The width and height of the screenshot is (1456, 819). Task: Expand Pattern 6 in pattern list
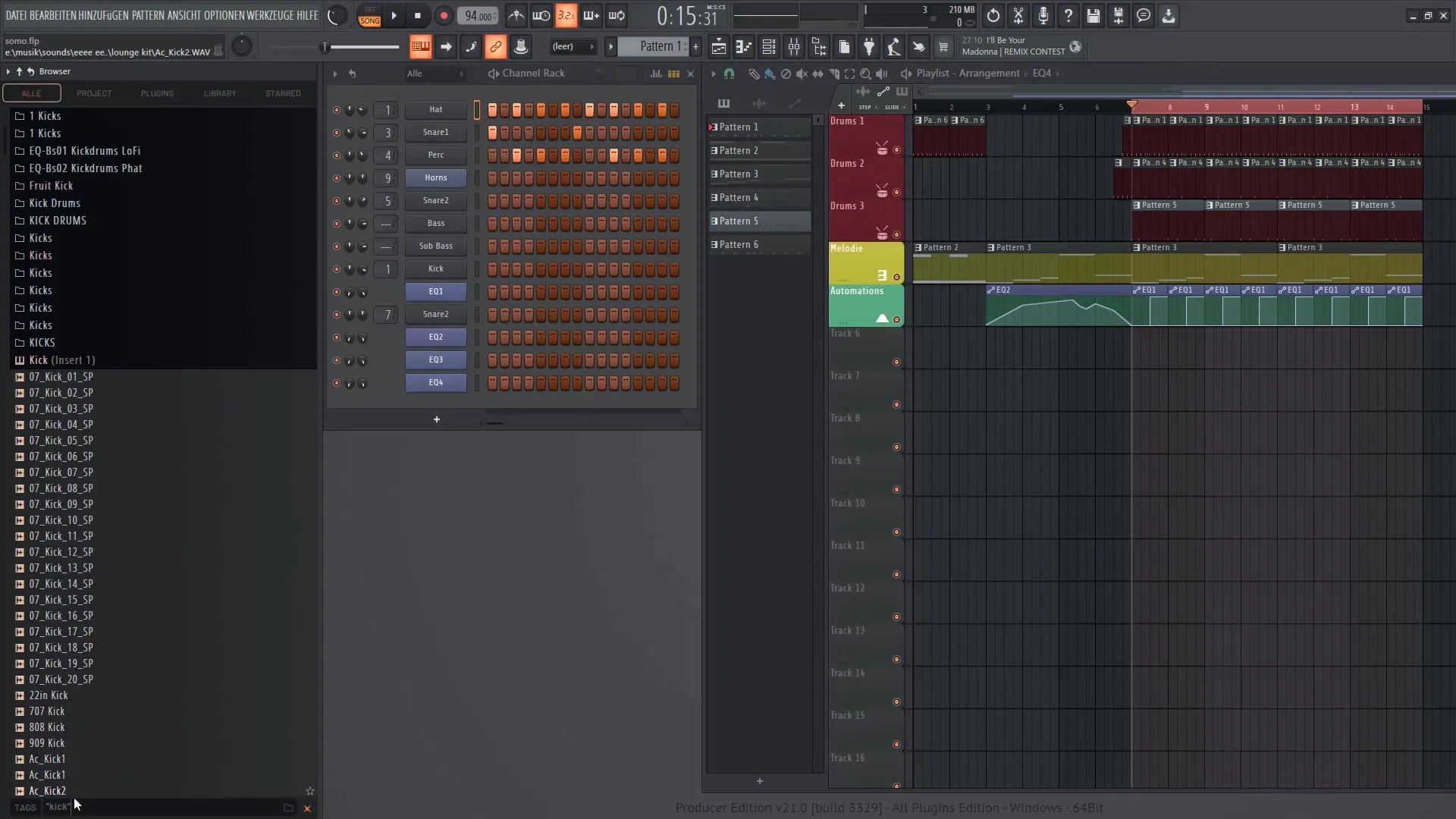tap(714, 244)
